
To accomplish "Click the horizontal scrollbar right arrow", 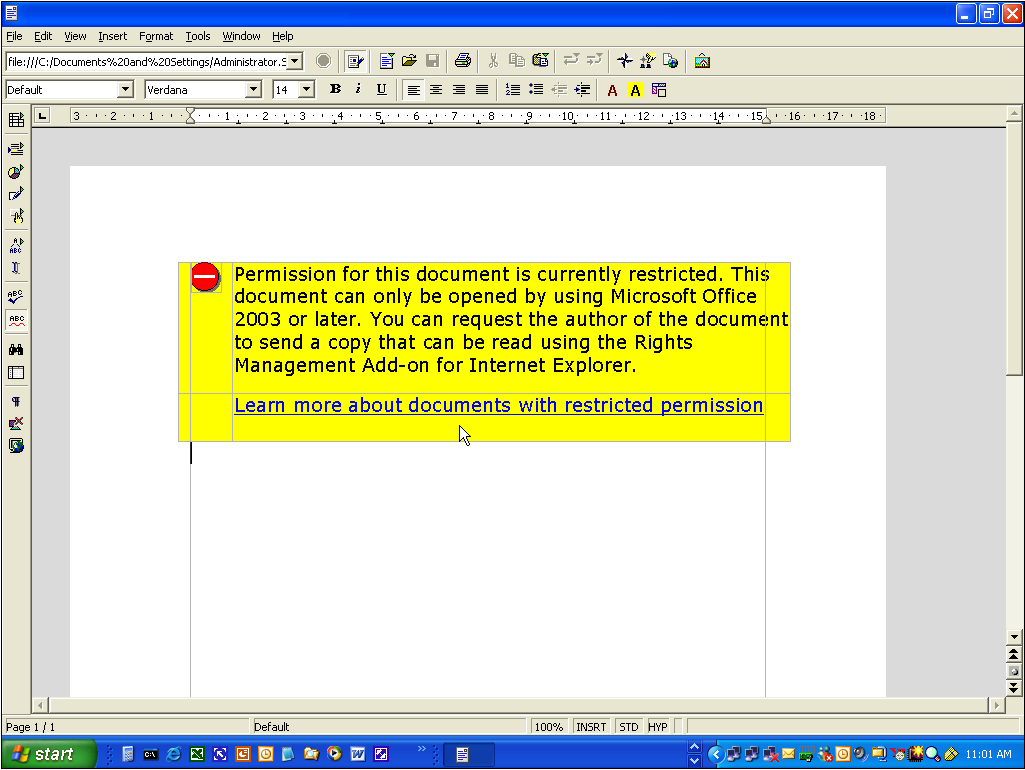I will tap(997, 705).
